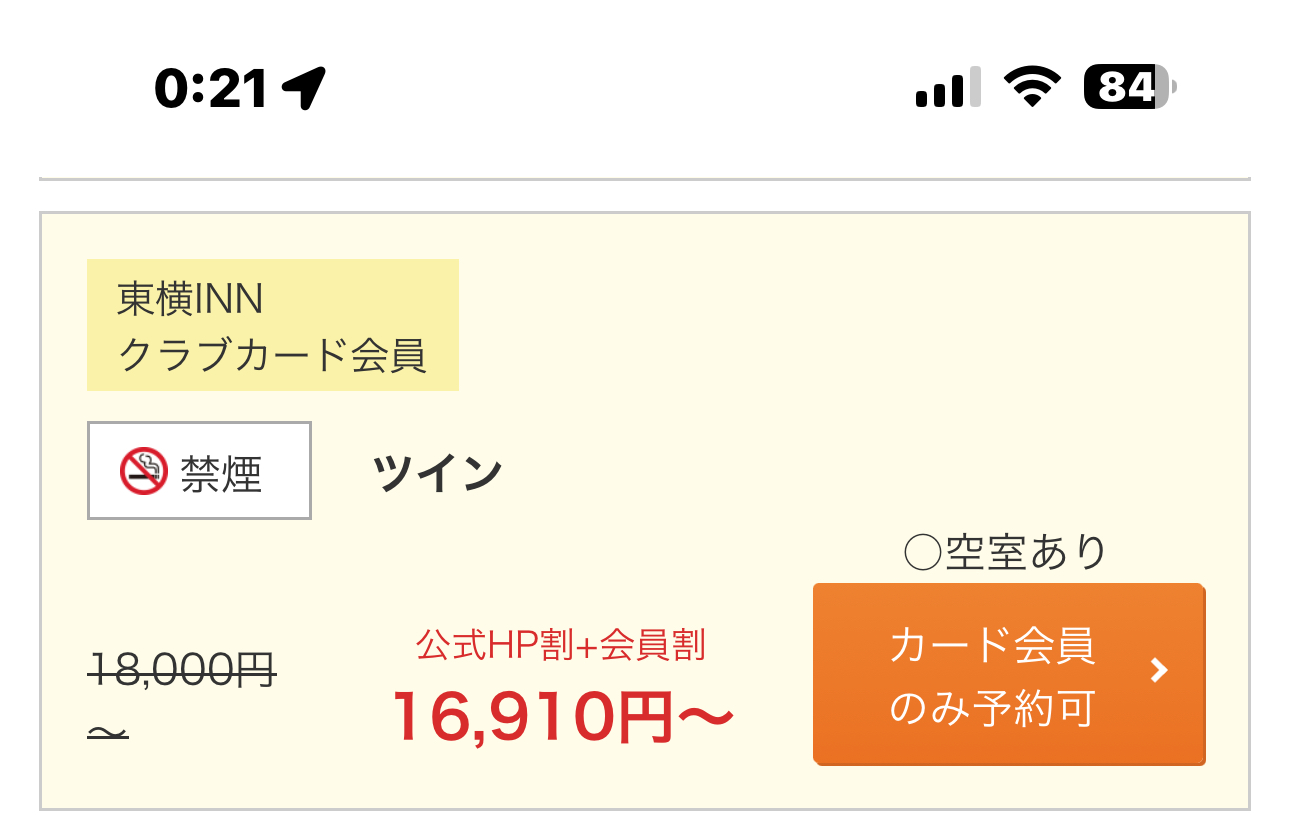Tap the white chevron on orange button
This screenshot has height=836, width=1290.
coord(1159,671)
